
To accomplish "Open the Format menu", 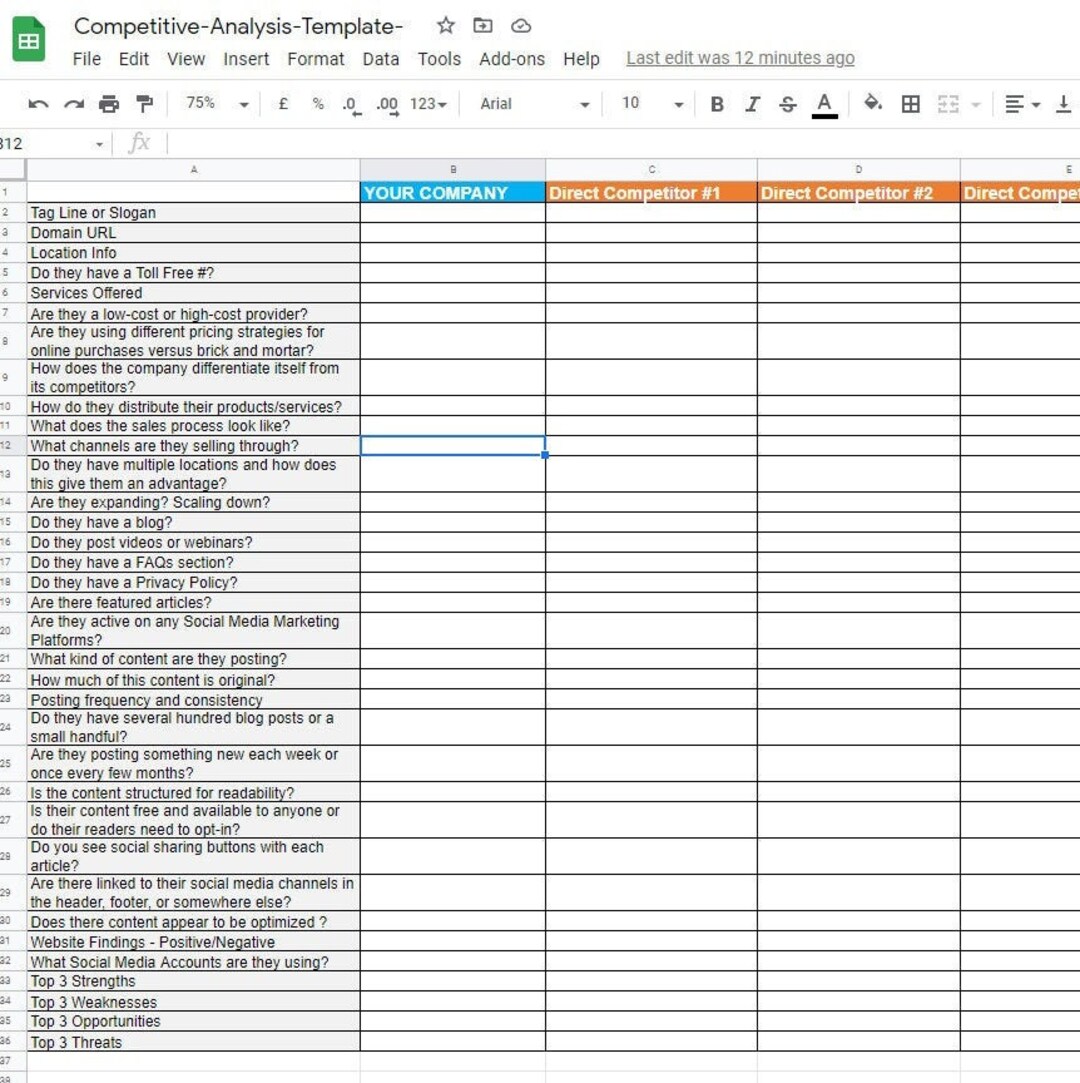I will pyautogui.click(x=316, y=59).
